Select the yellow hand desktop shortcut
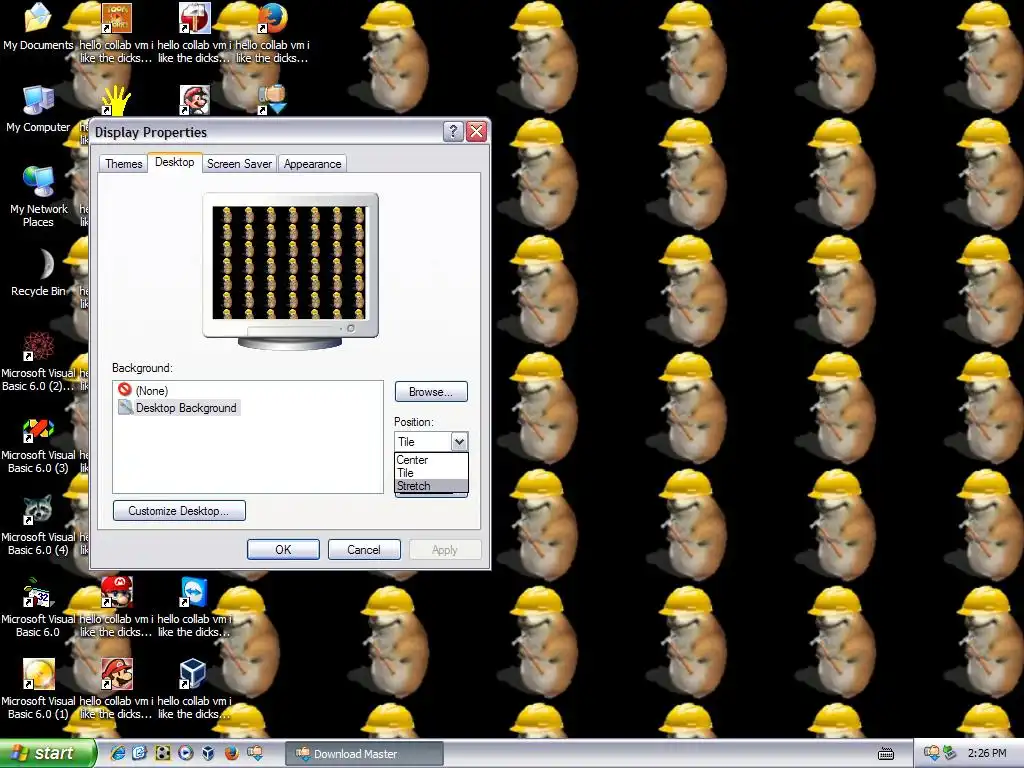Viewport: 1024px width, 768px height. 117,100
